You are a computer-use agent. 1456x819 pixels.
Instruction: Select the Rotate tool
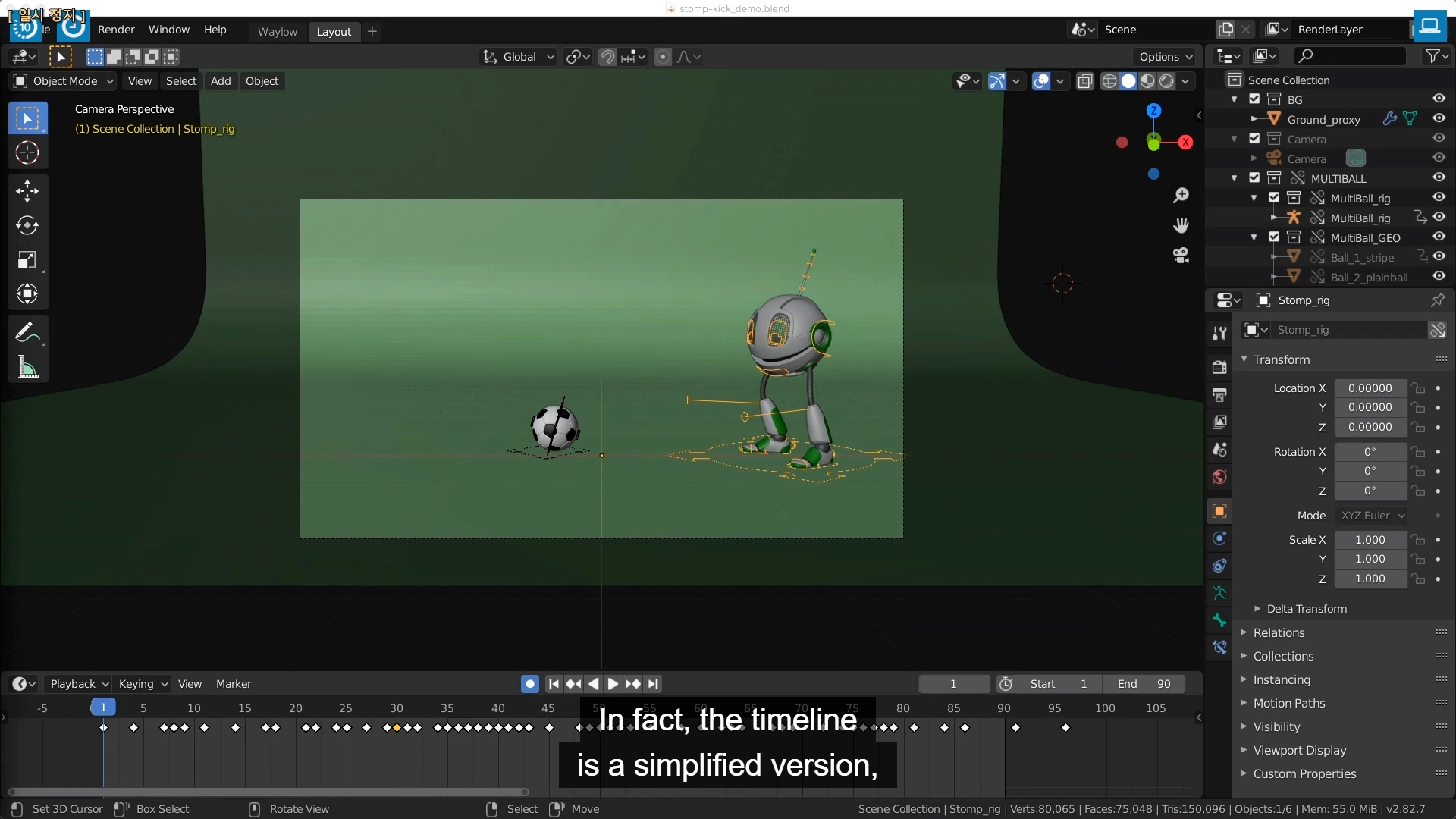pos(27,225)
